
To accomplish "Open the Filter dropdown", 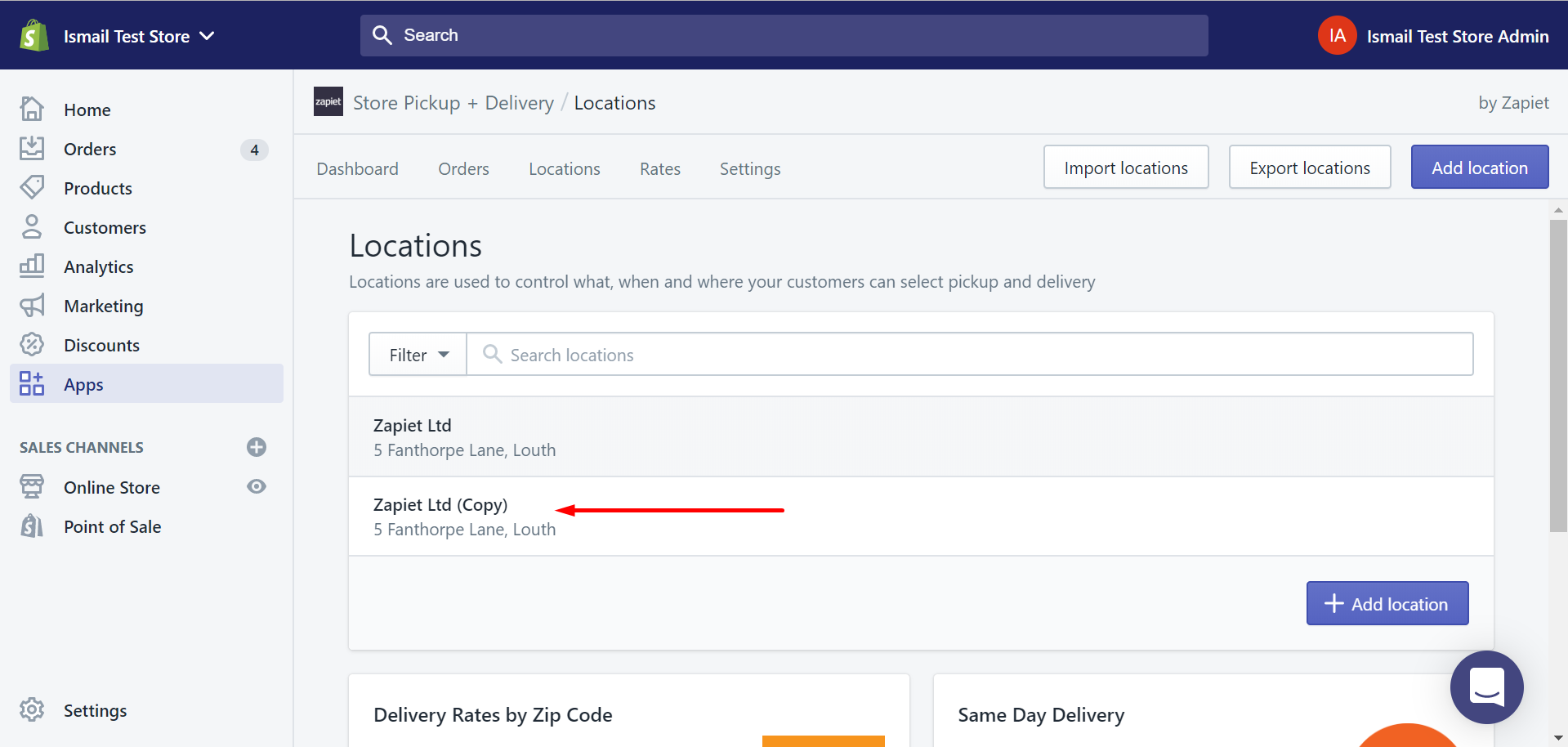I will pyautogui.click(x=418, y=355).
